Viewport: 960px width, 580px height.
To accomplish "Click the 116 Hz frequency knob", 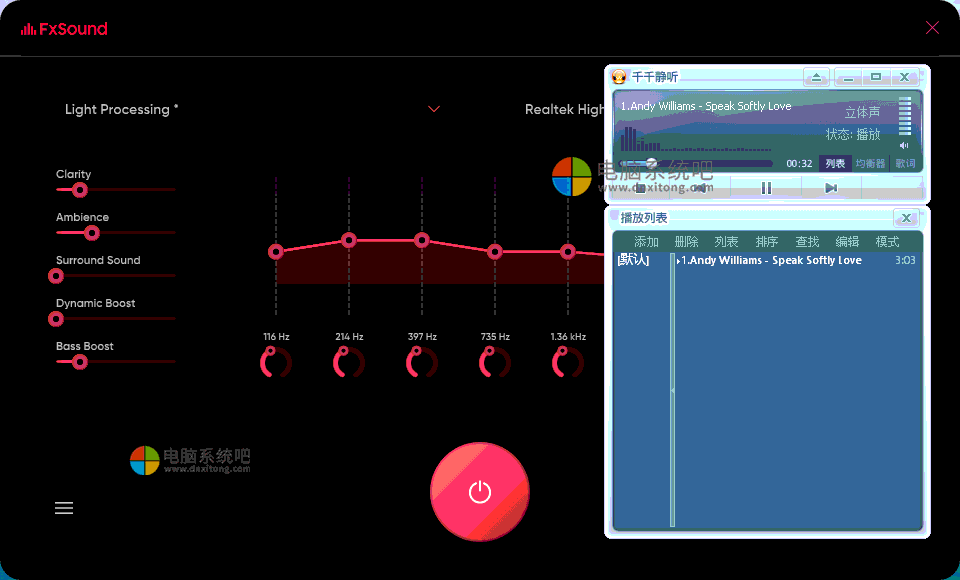I will click(276, 363).
